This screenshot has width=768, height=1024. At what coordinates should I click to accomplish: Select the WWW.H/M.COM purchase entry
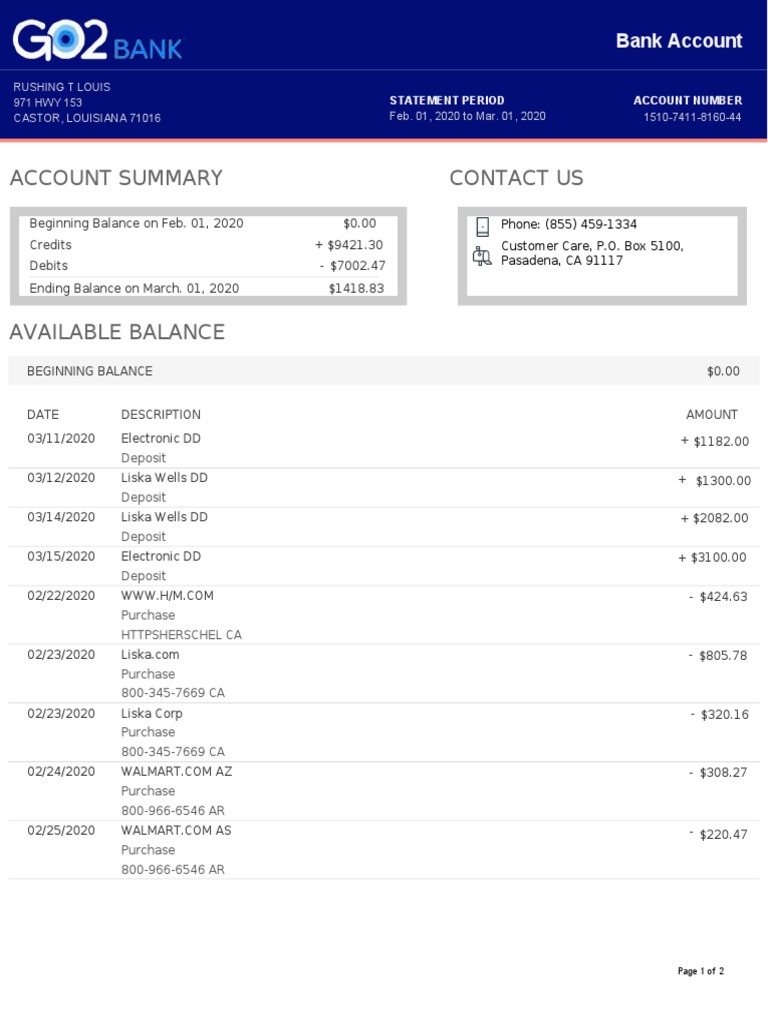[167, 596]
